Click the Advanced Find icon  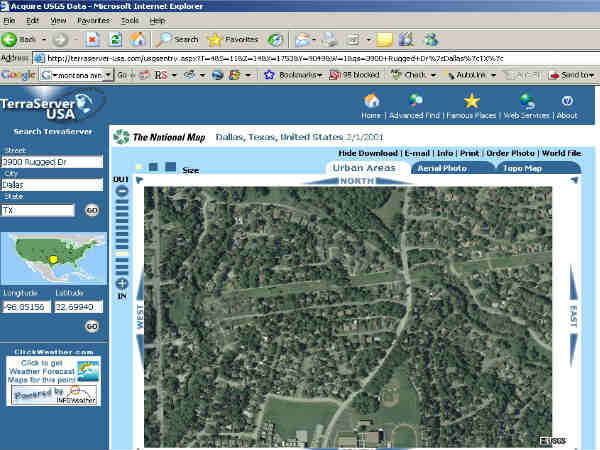pyautogui.click(x=417, y=100)
